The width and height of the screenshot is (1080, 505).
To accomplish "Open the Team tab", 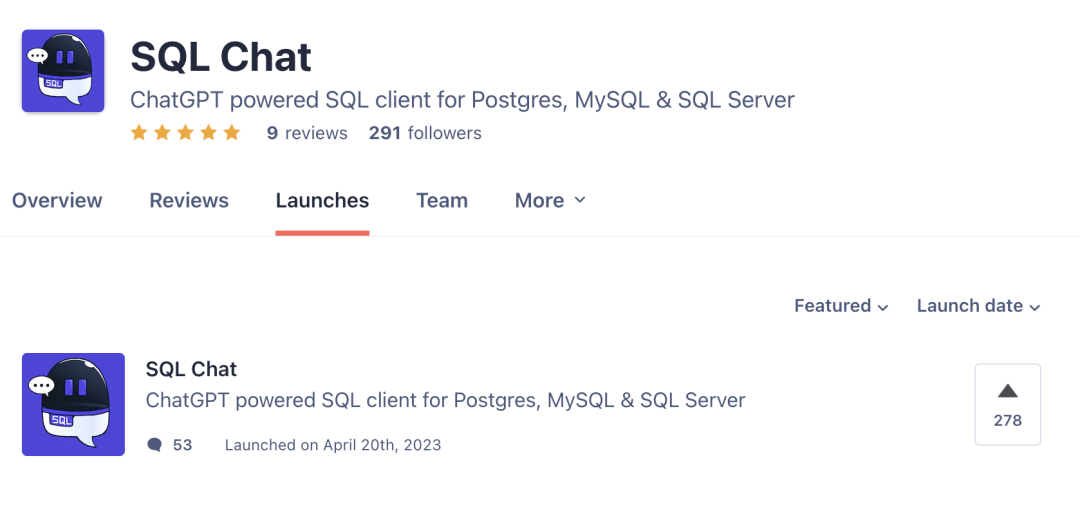I will point(442,200).
